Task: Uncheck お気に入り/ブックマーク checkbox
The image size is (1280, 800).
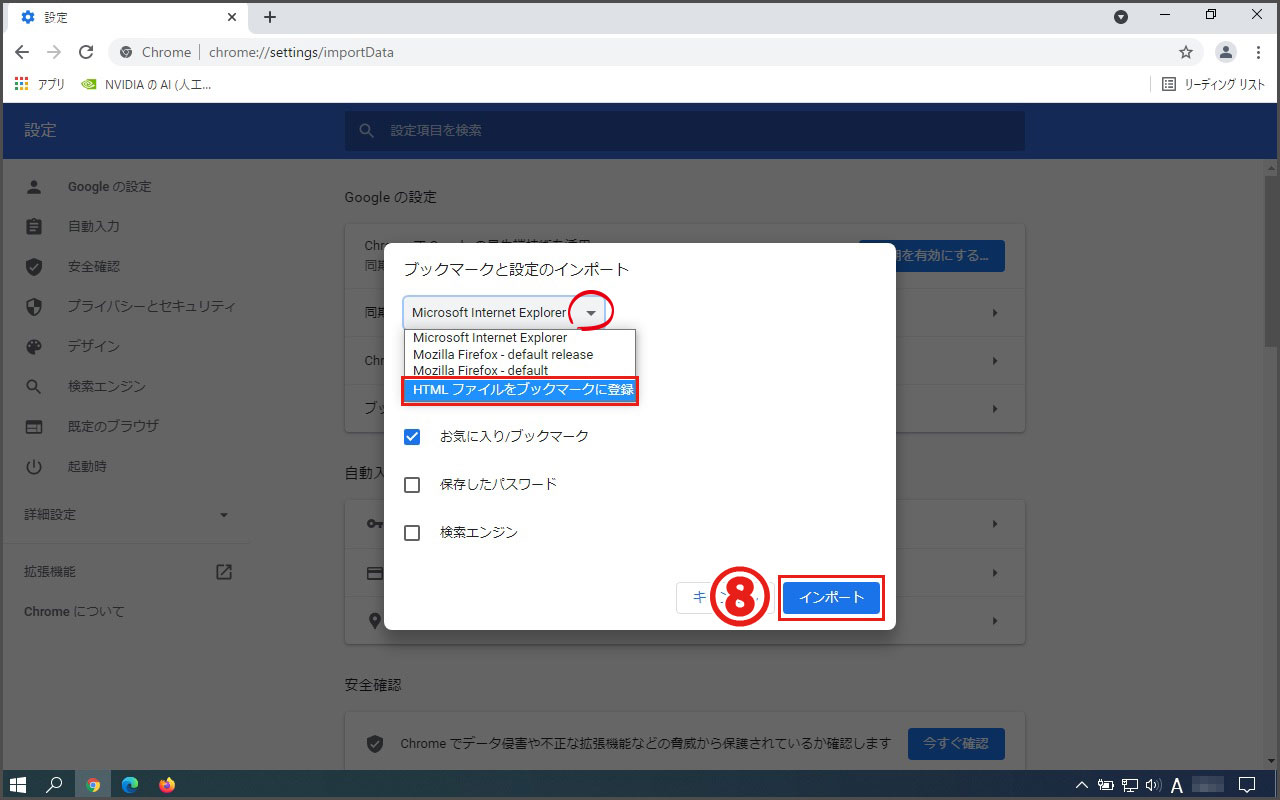Action: pos(412,436)
